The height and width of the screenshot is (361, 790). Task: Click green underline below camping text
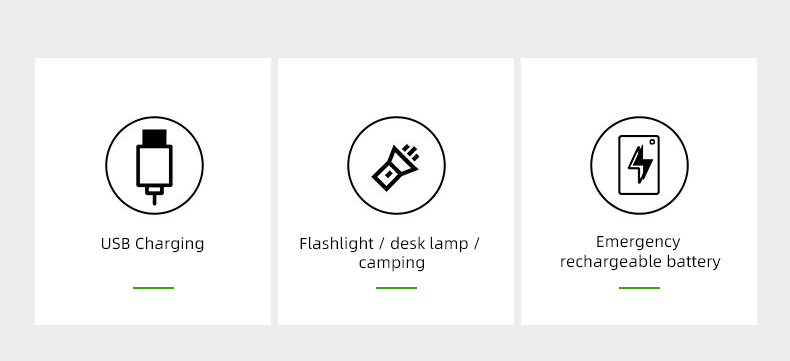396,288
